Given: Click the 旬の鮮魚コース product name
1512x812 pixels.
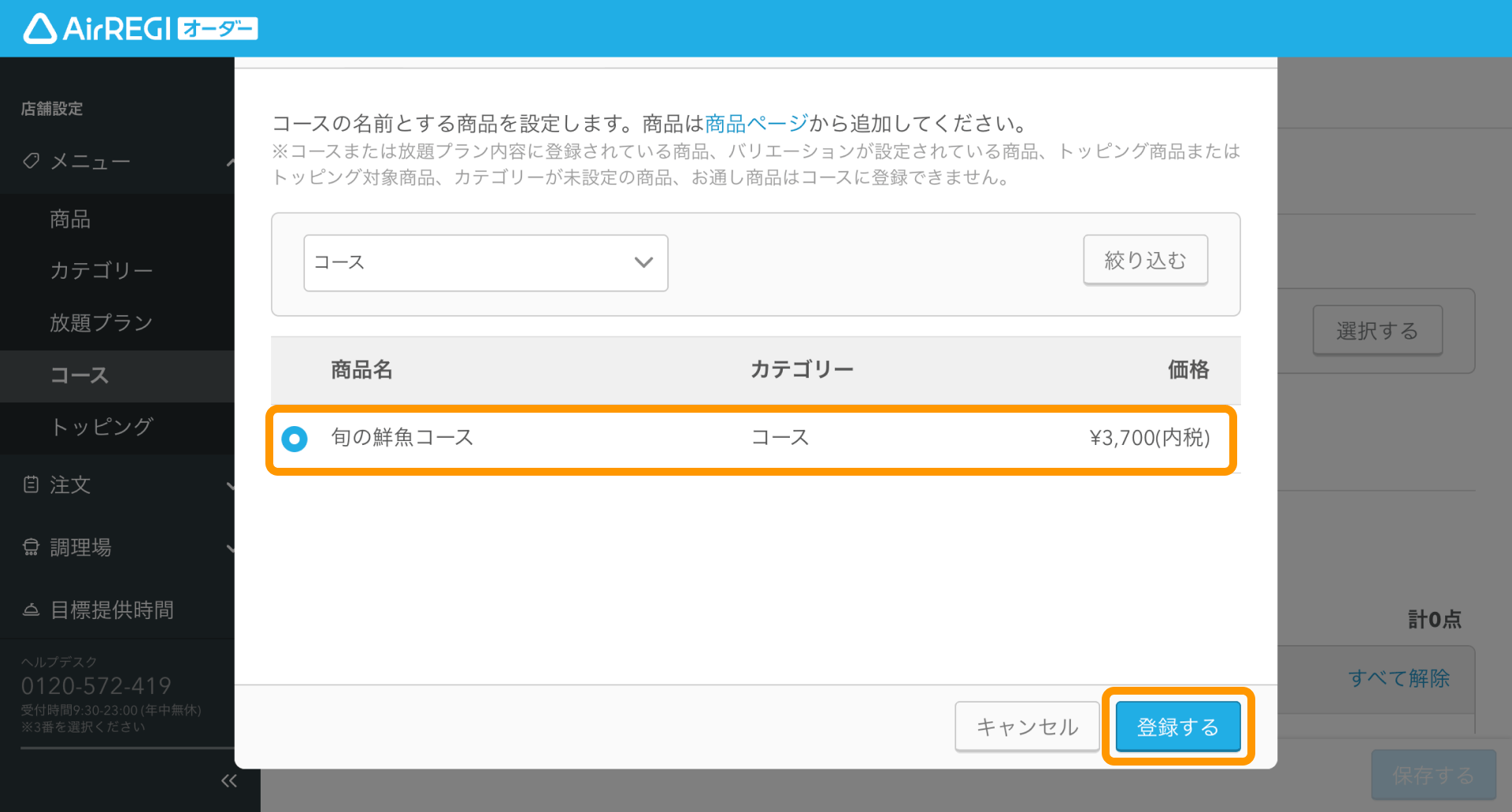Looking at the screenshot, I should 402,438.
